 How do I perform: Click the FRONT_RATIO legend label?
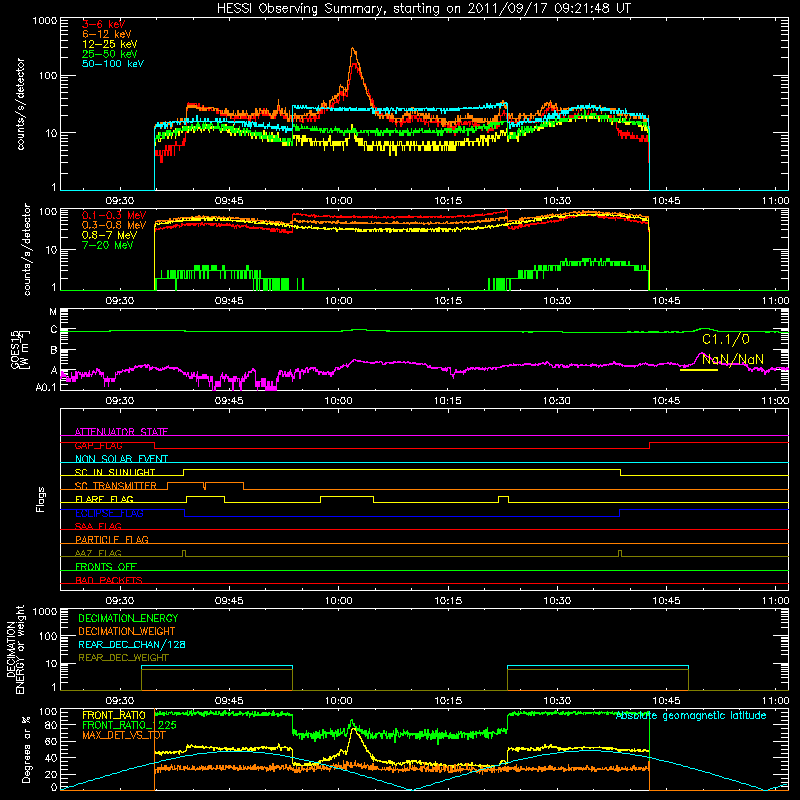(114, 715)
